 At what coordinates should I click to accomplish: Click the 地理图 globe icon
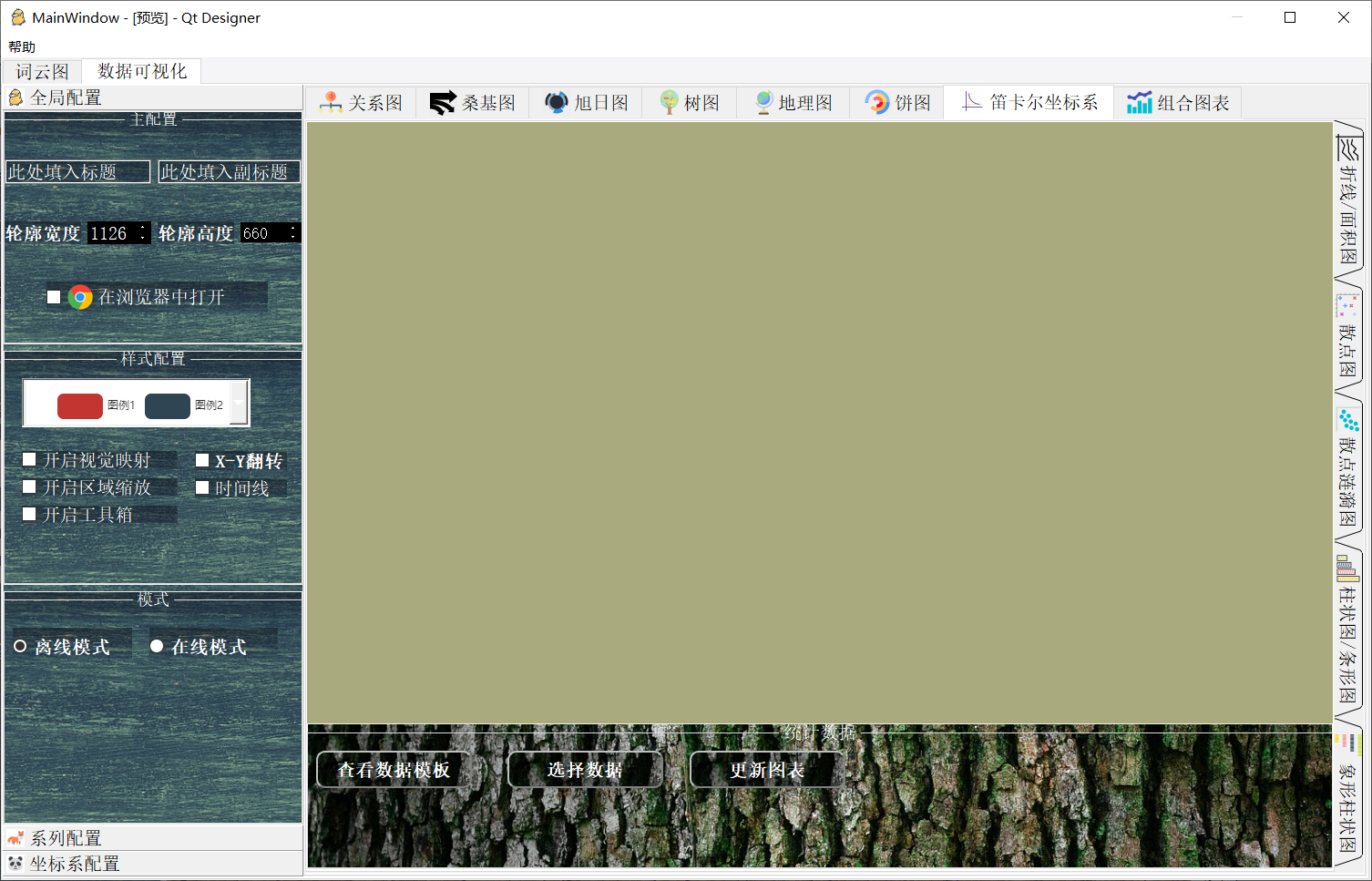[x=763, y=103]
